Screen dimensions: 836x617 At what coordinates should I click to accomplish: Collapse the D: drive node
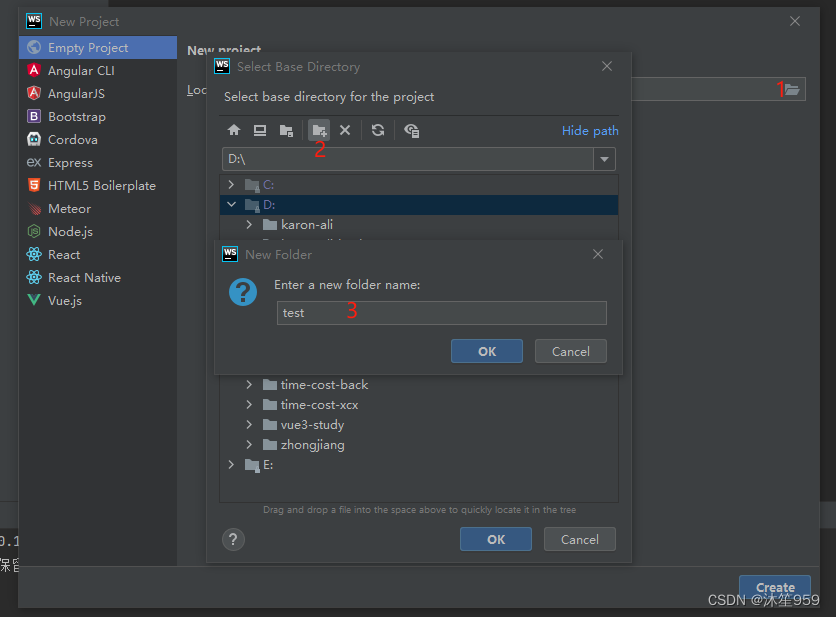231,204
